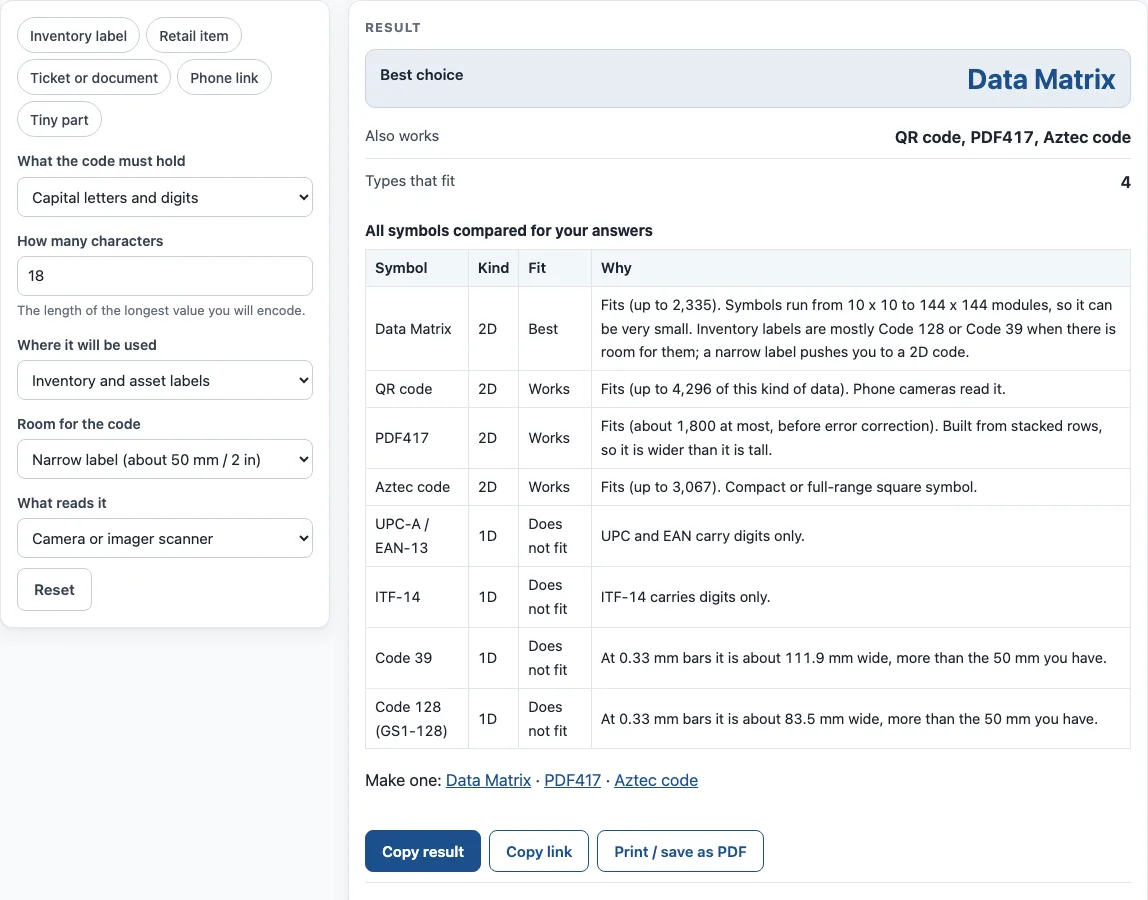Select the Inventory label preset
Screen dimensions: 1148x900
pyautogui.click(x=78, y=36)
